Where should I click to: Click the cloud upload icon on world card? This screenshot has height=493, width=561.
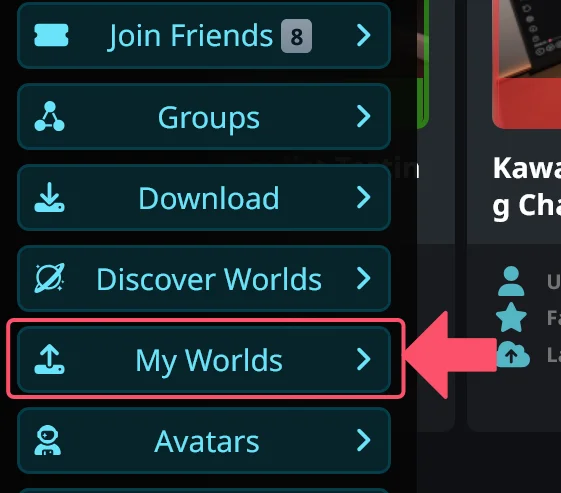(x=512, y=354)
